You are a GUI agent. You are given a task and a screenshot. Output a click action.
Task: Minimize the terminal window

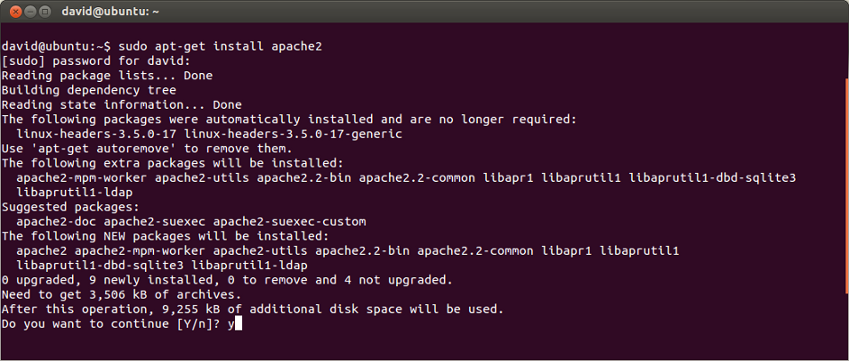click(x=31, y=11)
